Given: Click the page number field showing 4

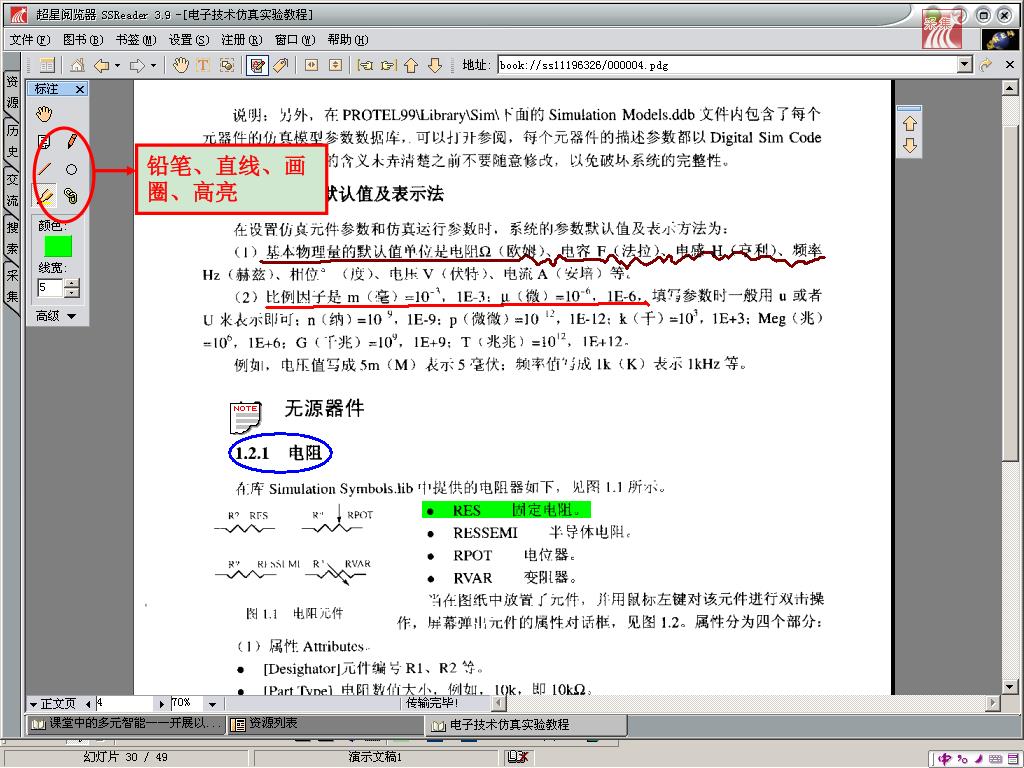Looking at the screenshot, I should click(124, 703).
